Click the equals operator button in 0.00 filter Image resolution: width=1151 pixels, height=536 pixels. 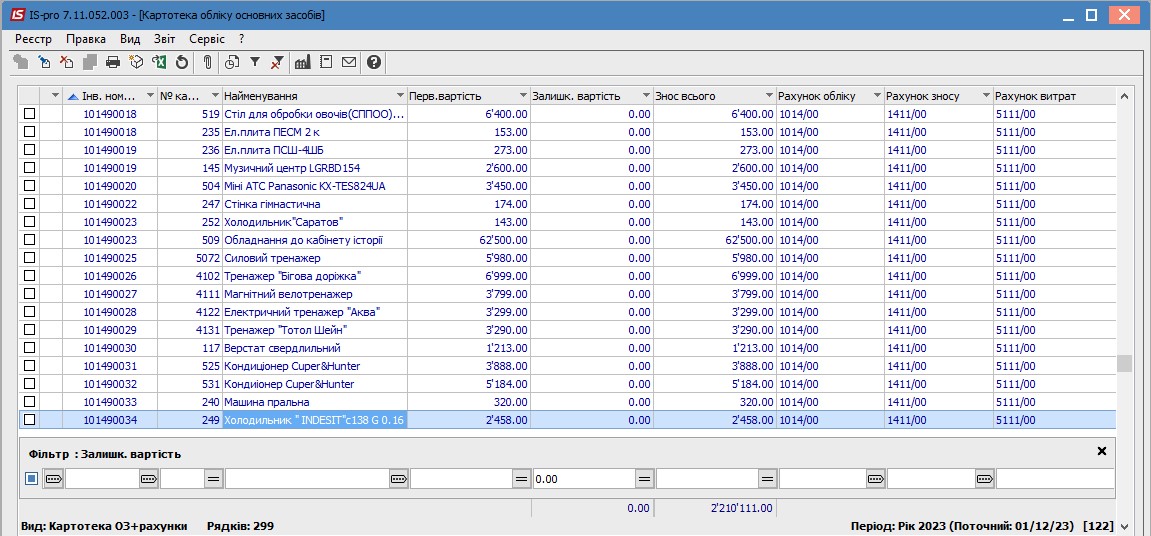tap(644, 479)
